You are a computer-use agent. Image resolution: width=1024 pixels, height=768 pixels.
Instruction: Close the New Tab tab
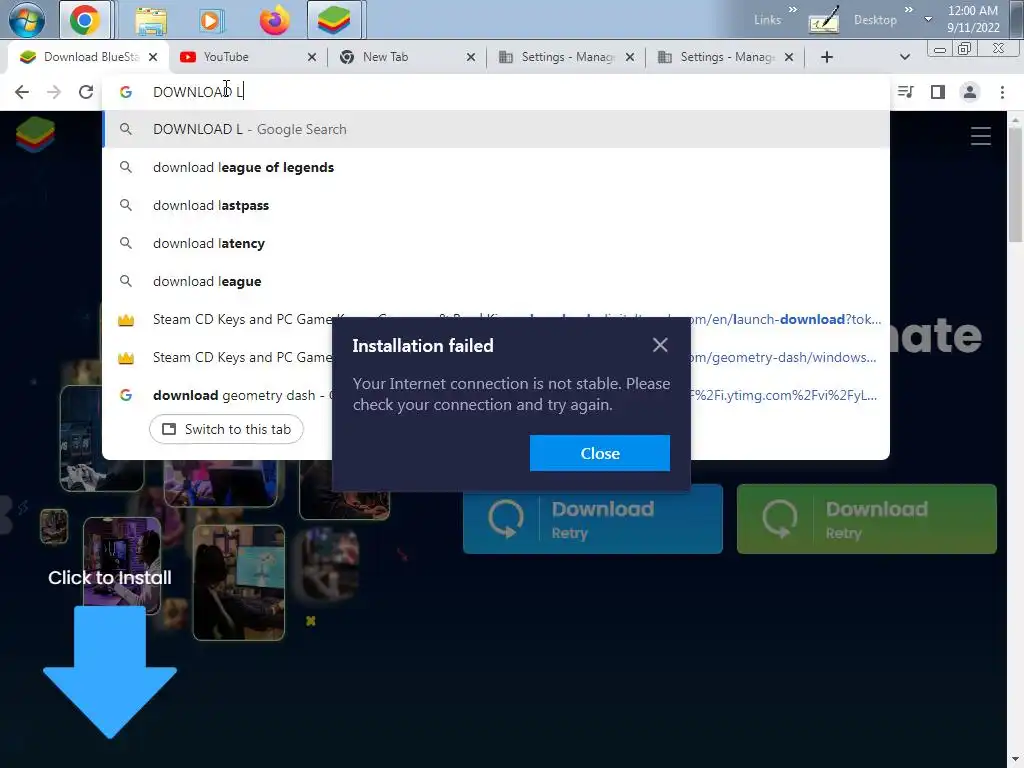coord(470,57)
